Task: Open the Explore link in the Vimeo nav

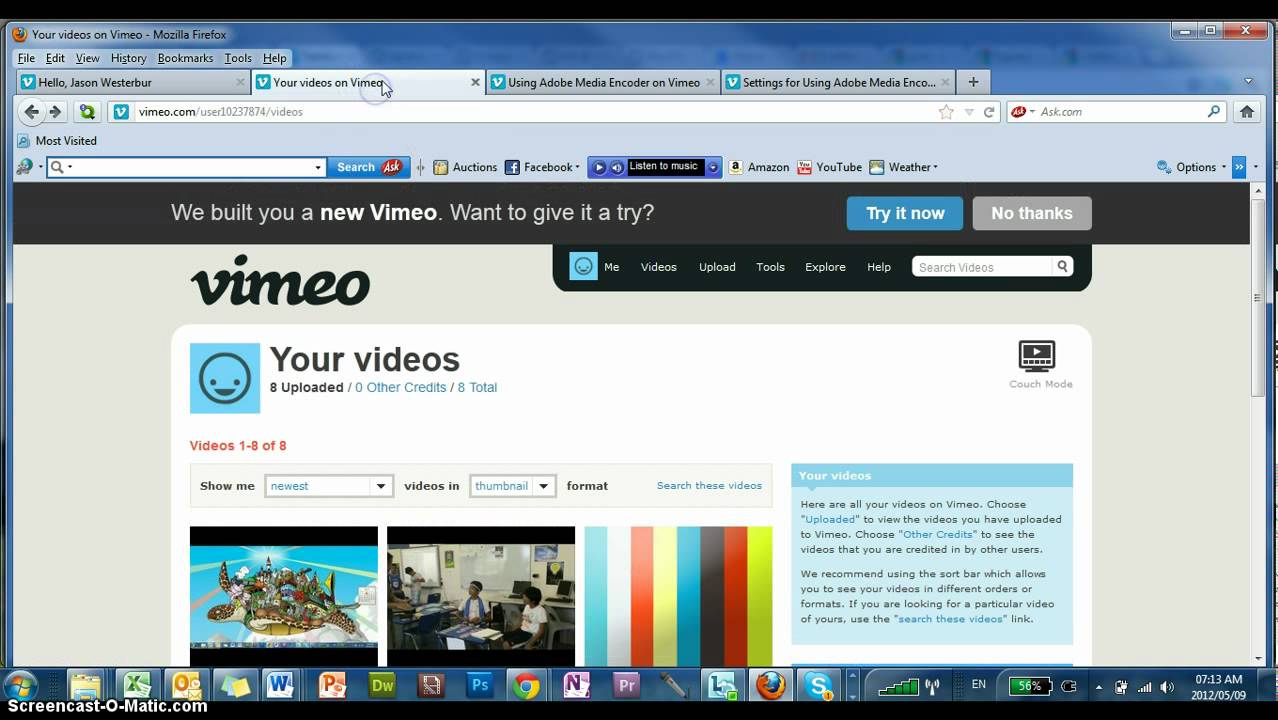Action: 825,267
